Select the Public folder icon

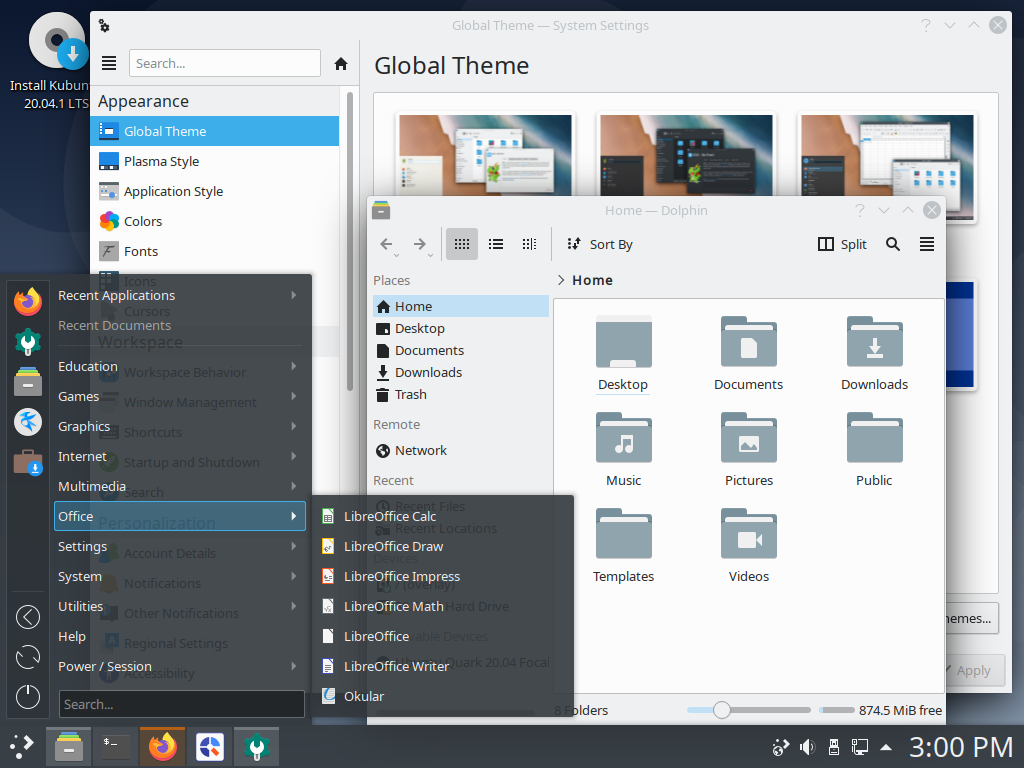(874, 438)
